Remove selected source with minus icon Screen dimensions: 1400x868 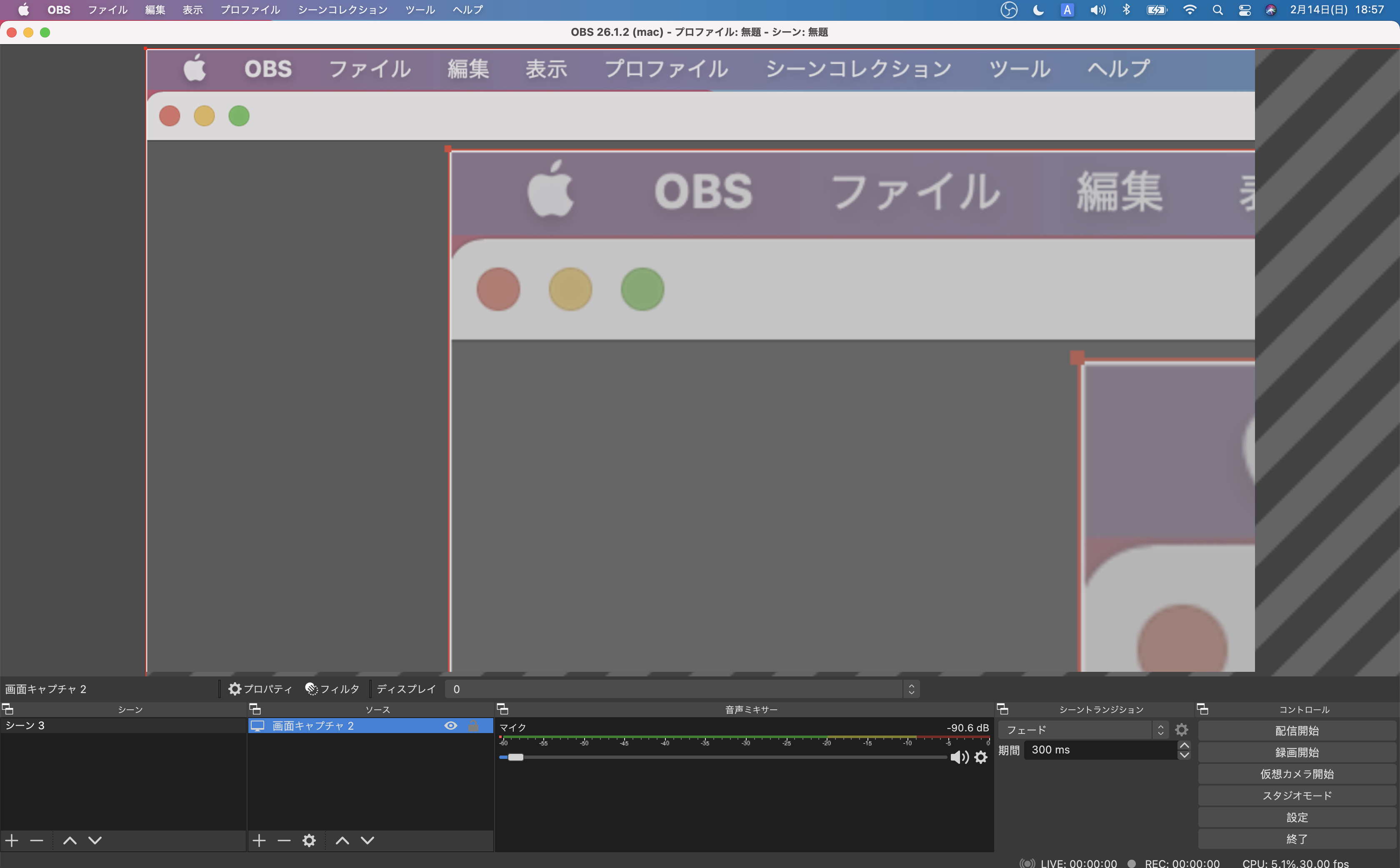[x=284, y=841]
